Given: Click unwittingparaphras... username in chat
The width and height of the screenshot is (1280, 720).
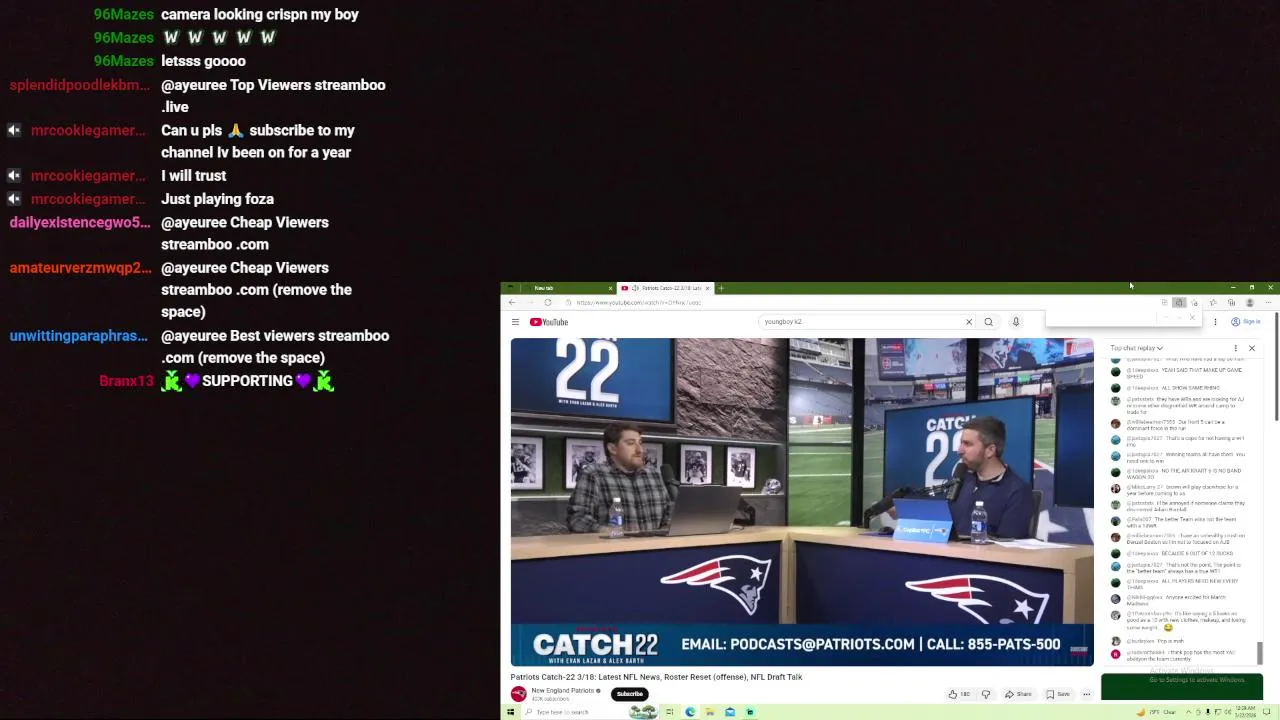Looking at the screenshot, I should (x=78, y=336).
